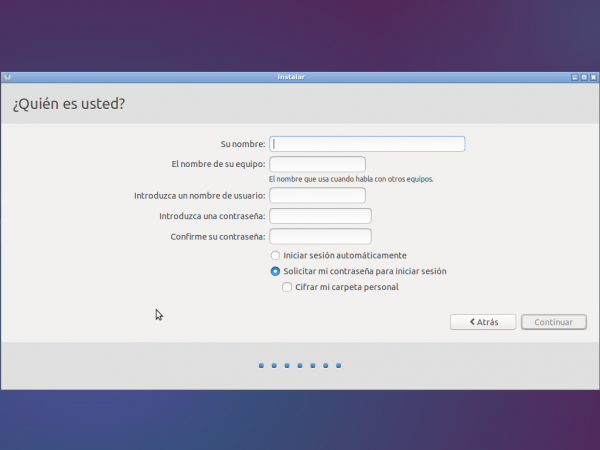
Task: Click the second progress dot from left
Action: coord(274,366)
